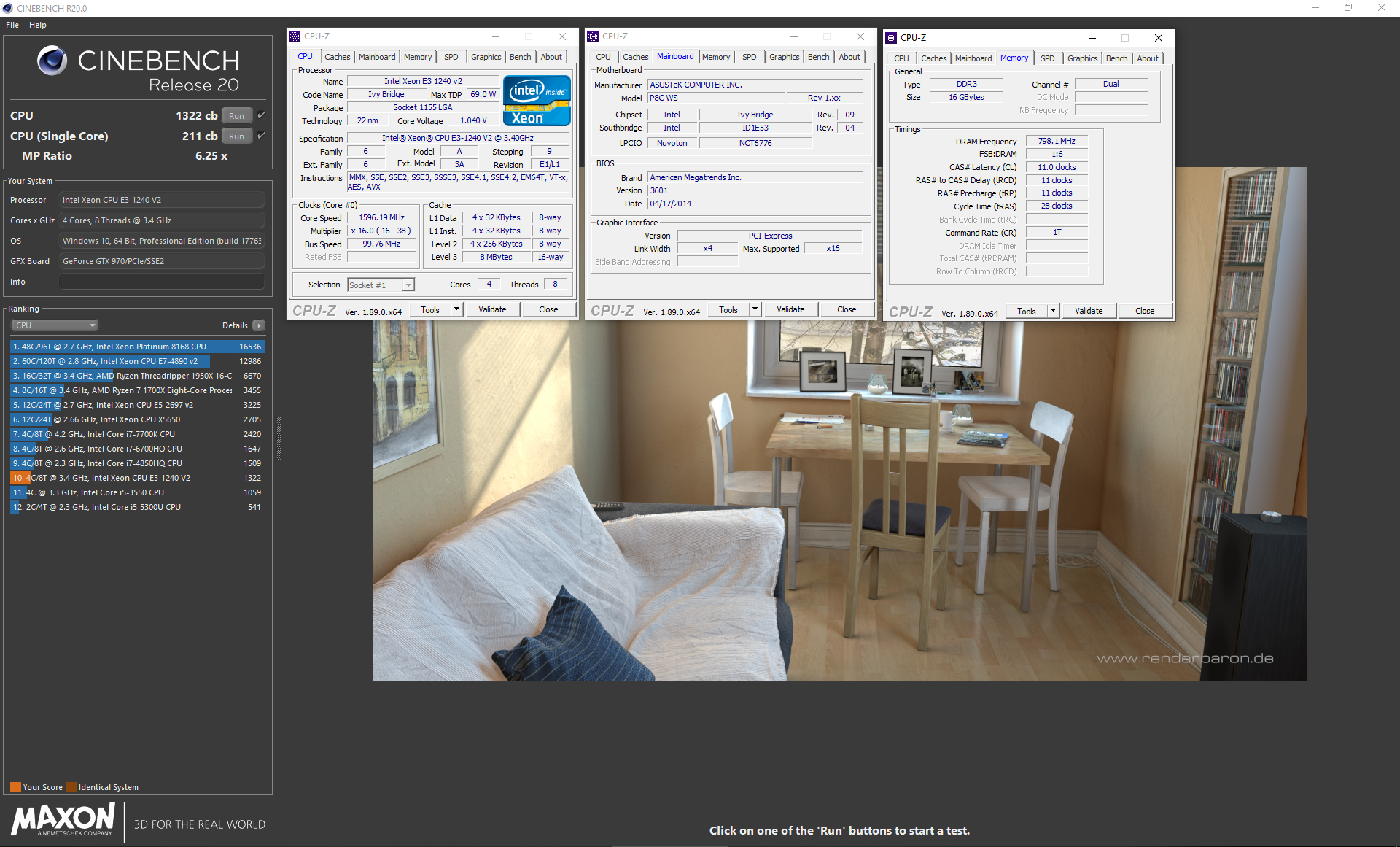This screenshot has height=847, width=1400.
Task: Expand Tools dropdown arrow in Mainboard window
Action: pos(755,309)
